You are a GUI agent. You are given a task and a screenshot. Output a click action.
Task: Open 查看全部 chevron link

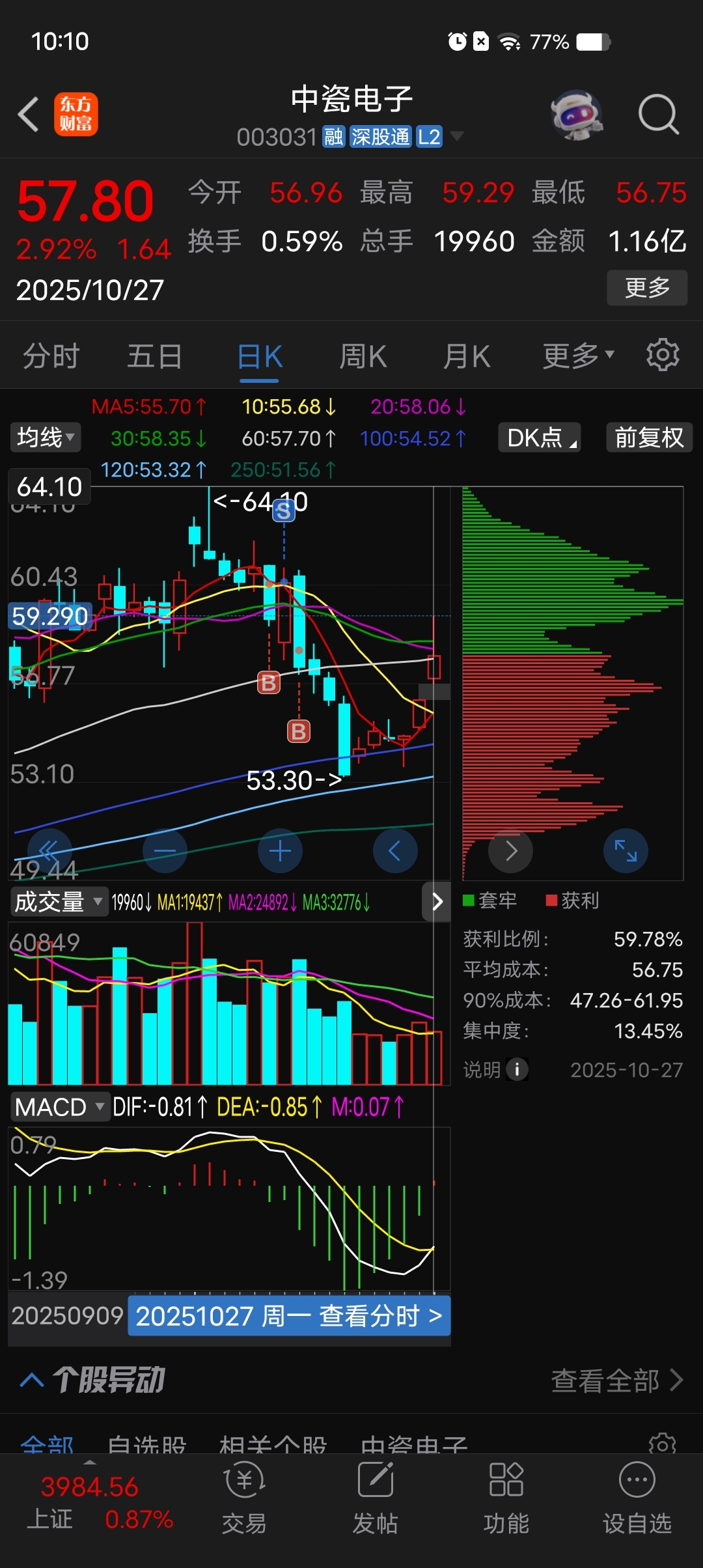[x=618, y=1380]
